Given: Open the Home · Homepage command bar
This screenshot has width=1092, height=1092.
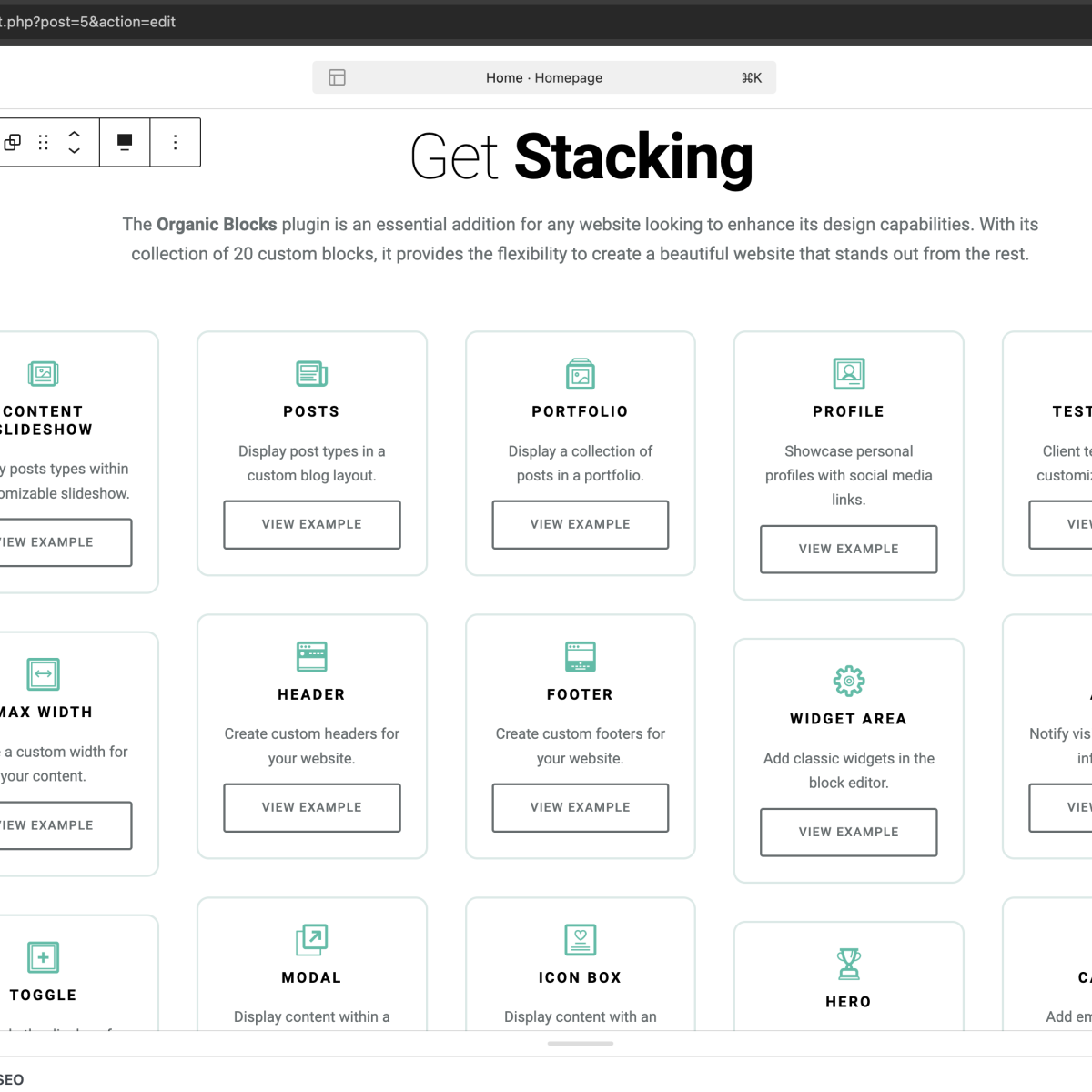Looking at the screenshot, I should tap(544, 77).
